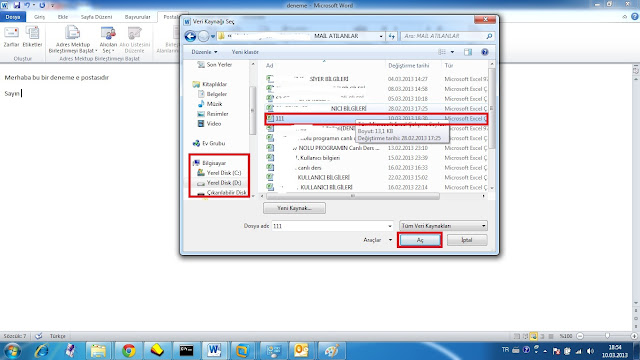Refresh the folder location in address bar
Screen dimensions: 640x360
point(392,36)
